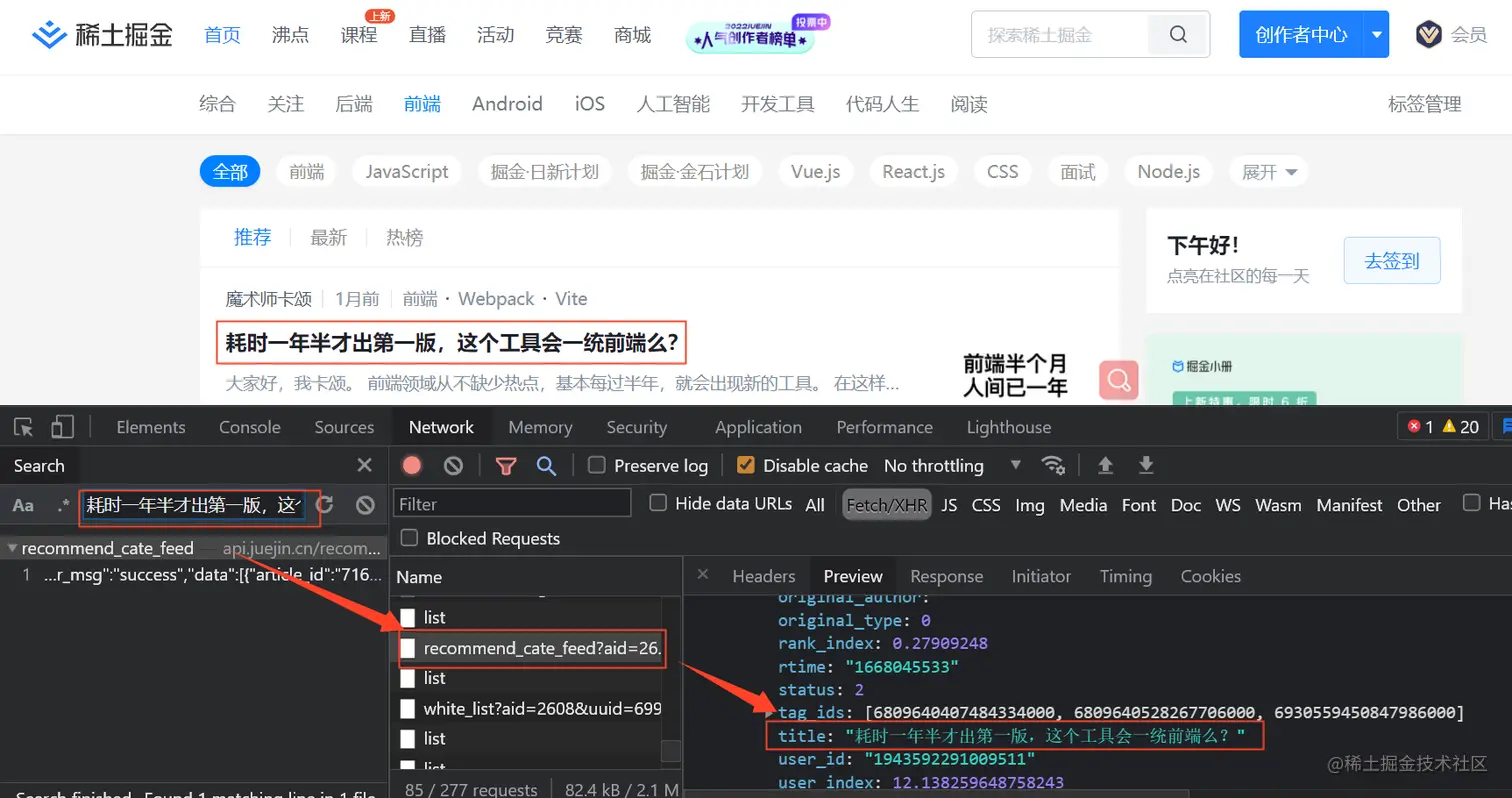Go to 沸点 navigation item
Image resolution: width=1512 pixels, height=798 pixels.
pyautogui.click(x=290, y=35)
